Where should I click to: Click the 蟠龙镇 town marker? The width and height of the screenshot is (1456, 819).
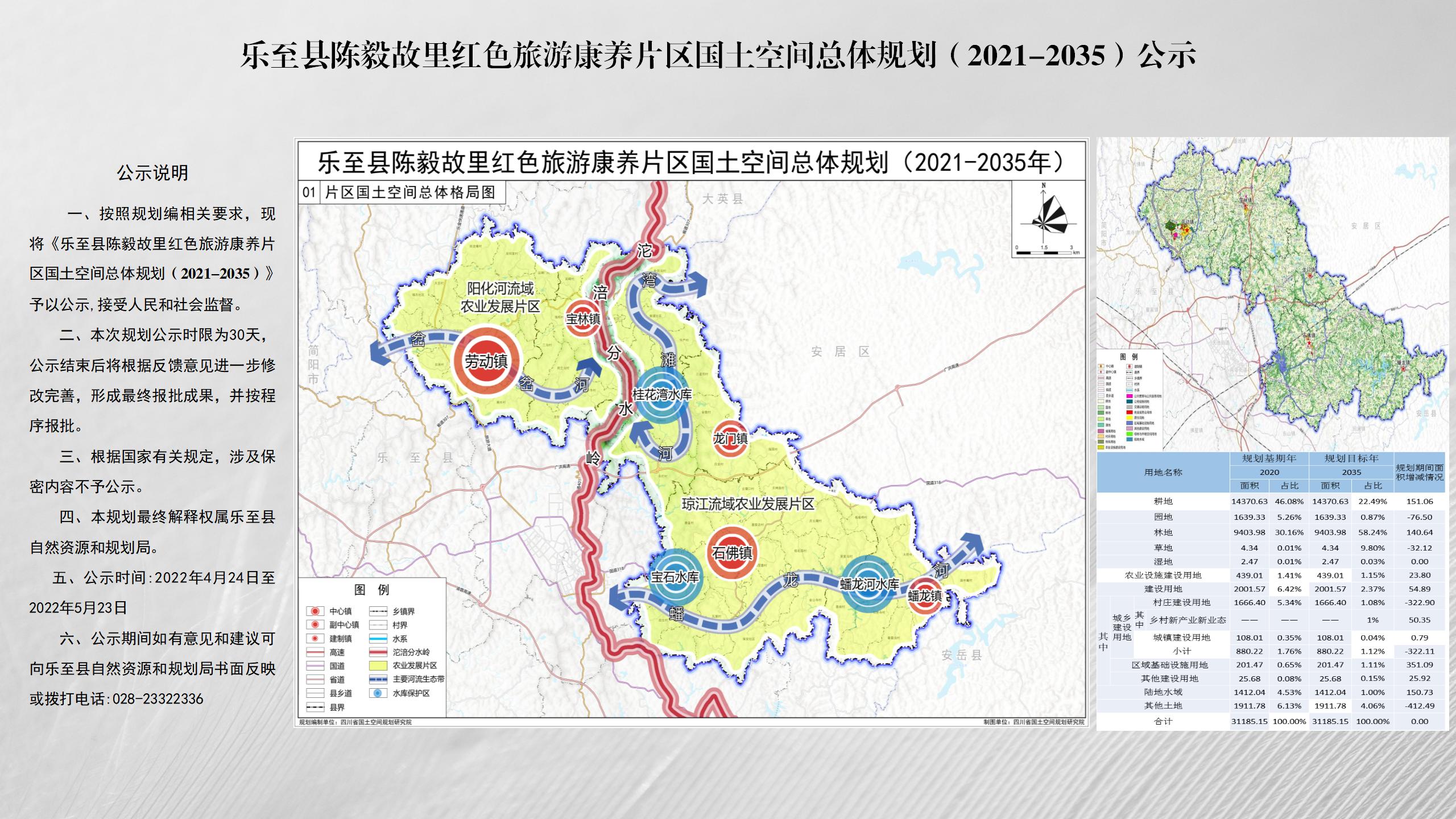(925, 595)
